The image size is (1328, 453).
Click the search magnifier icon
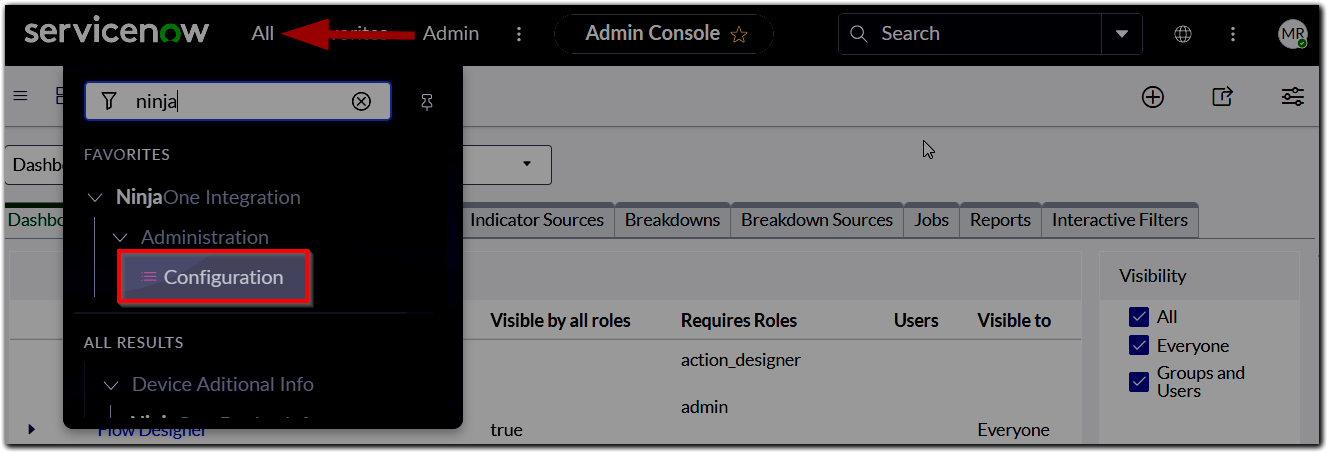pos(857,34)
